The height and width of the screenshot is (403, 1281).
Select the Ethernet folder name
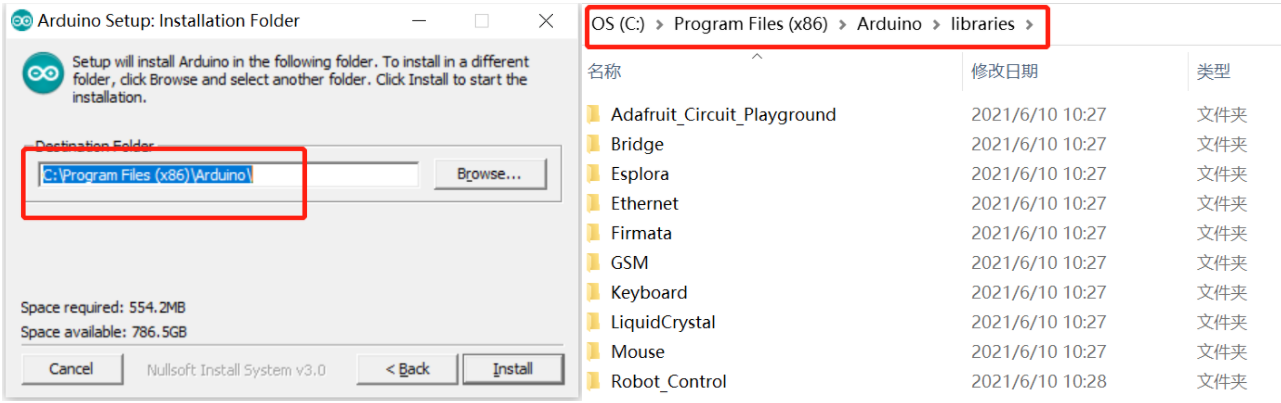tap(645, 203)
